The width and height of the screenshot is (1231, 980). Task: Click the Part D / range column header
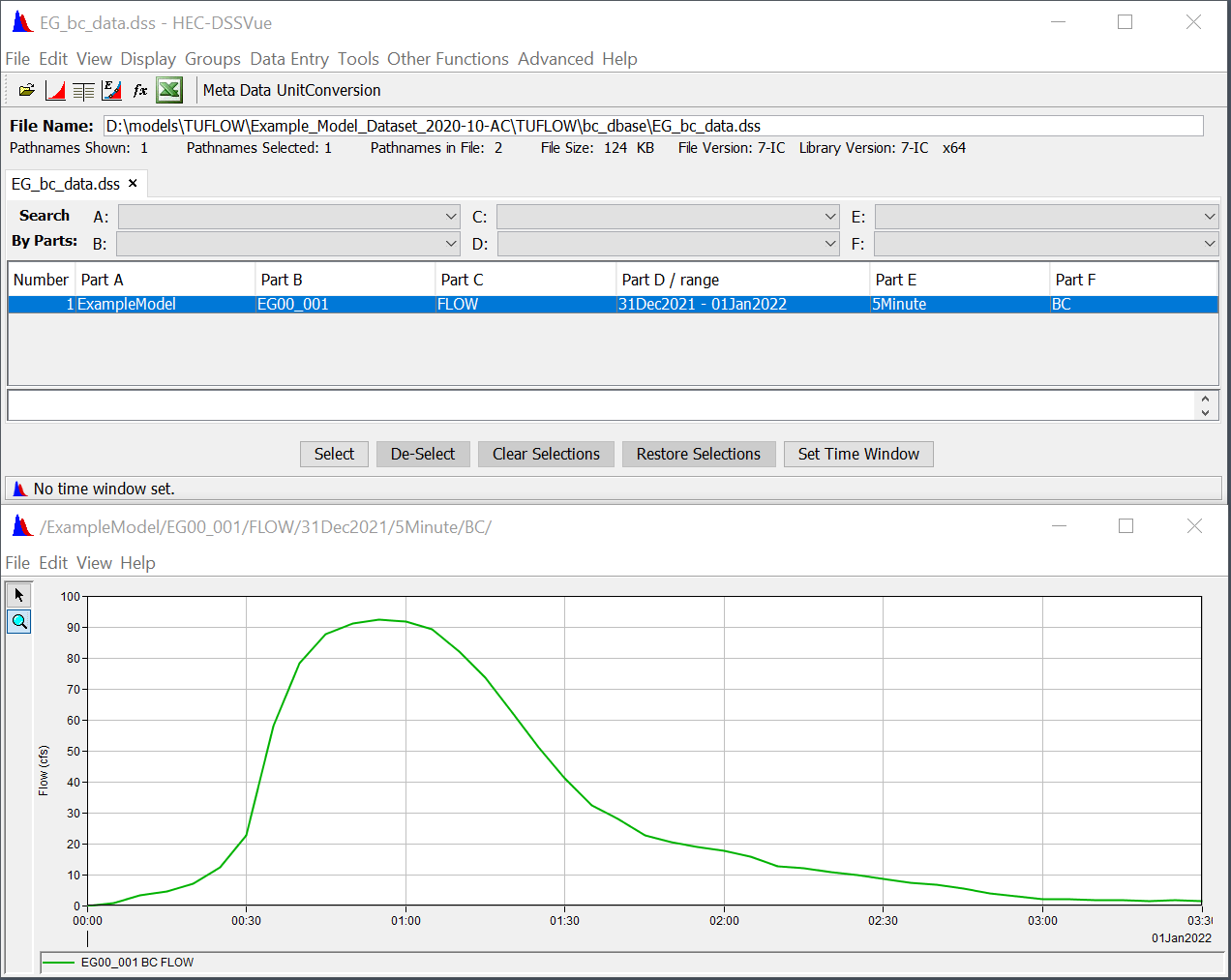tap(741, 280)
